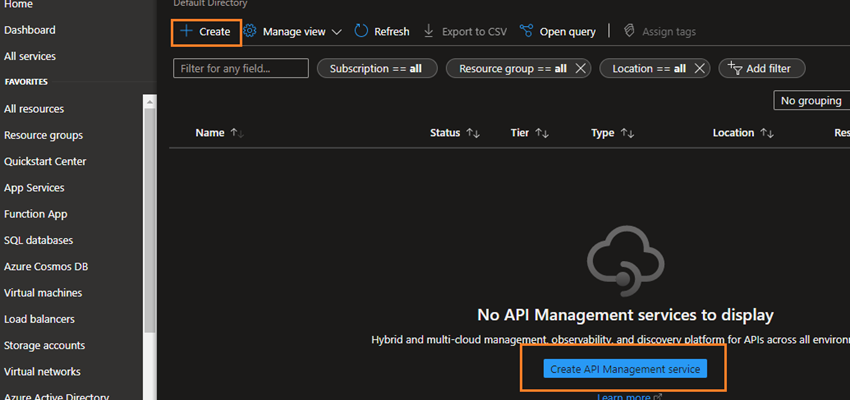The width and height of the screenshot is (850, 400).
Task: Click the Location column header
Action: point(733,133)
